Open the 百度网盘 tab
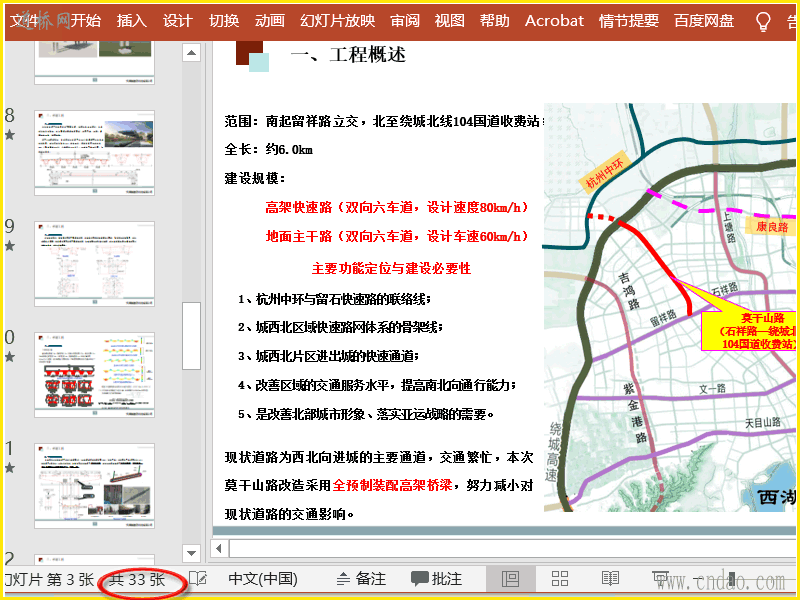 click(704, 20)
